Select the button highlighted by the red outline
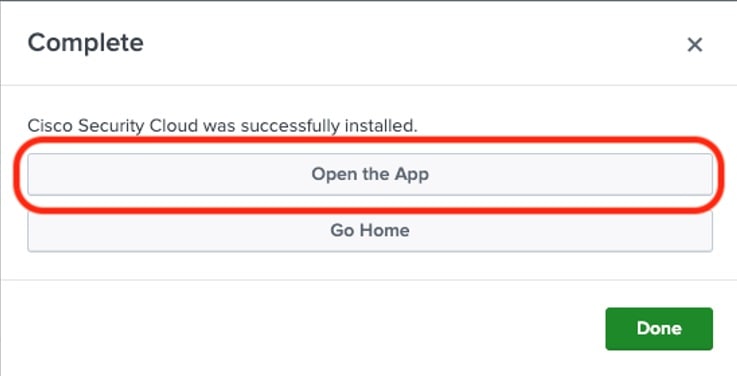Viewport: 737px width, 376px height. point(370,174)
